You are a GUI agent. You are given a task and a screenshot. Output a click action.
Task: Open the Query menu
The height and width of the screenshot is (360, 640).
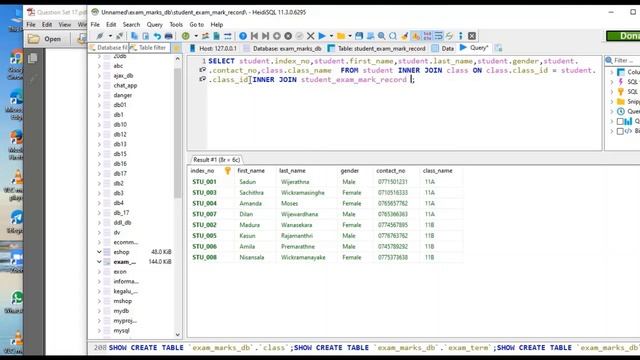point(154,24)
